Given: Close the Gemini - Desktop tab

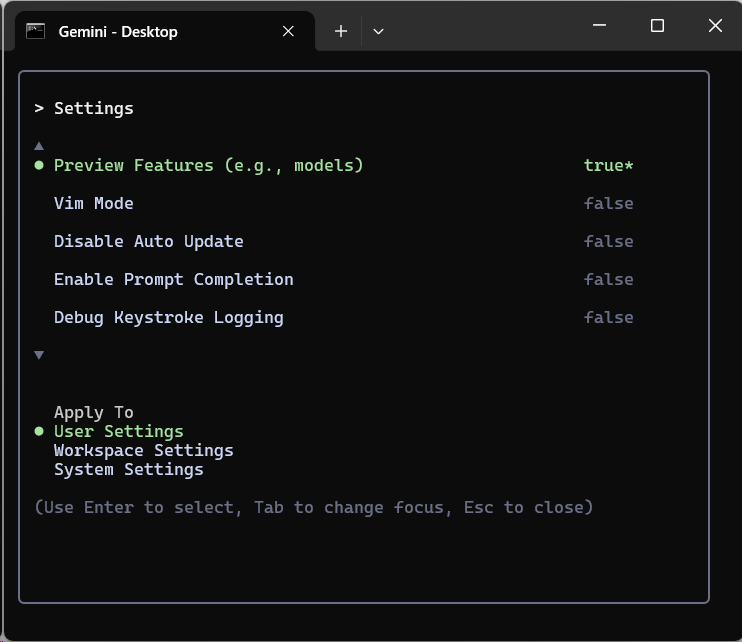Looking at the screenshot, I should (288, 31).
